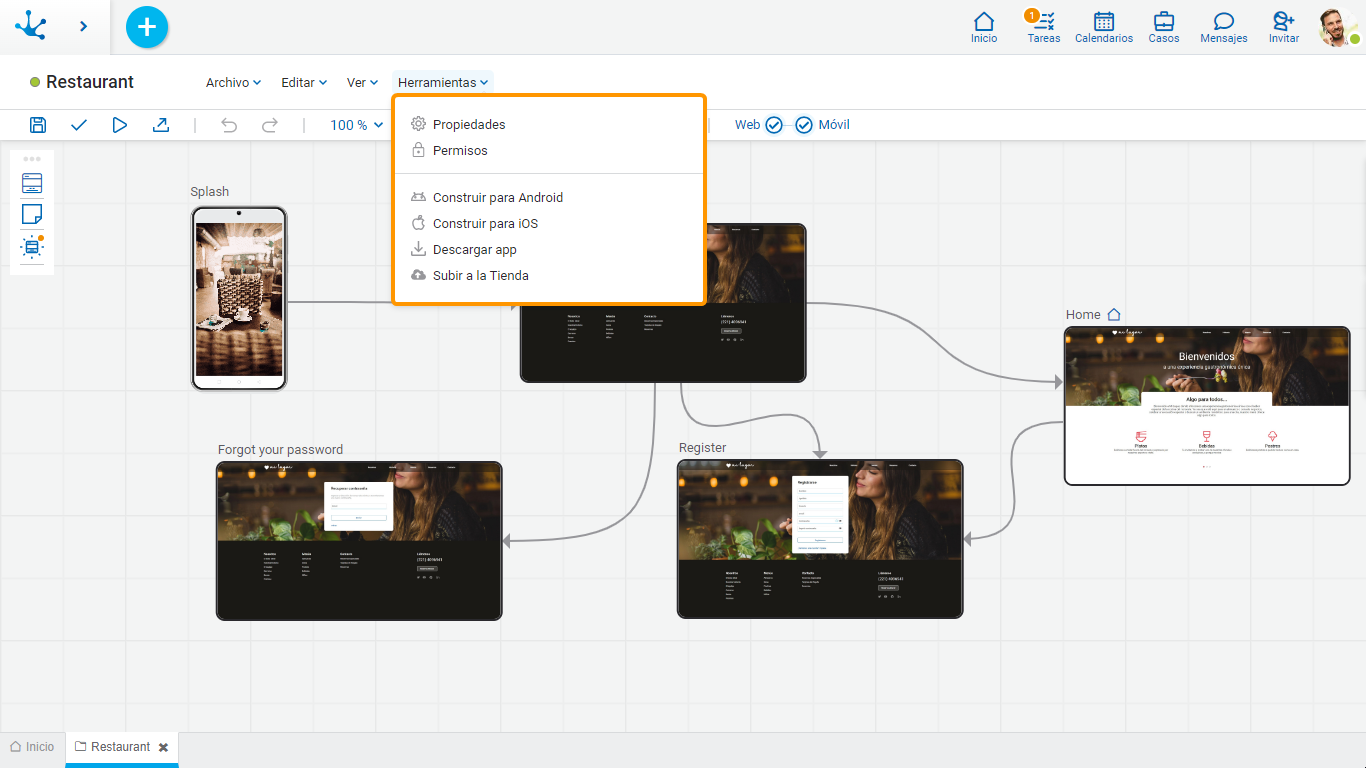The height and width of the screenshot is (768, 1366).
Task: Collapse the Herramientas menu
Action: (443, 83)
